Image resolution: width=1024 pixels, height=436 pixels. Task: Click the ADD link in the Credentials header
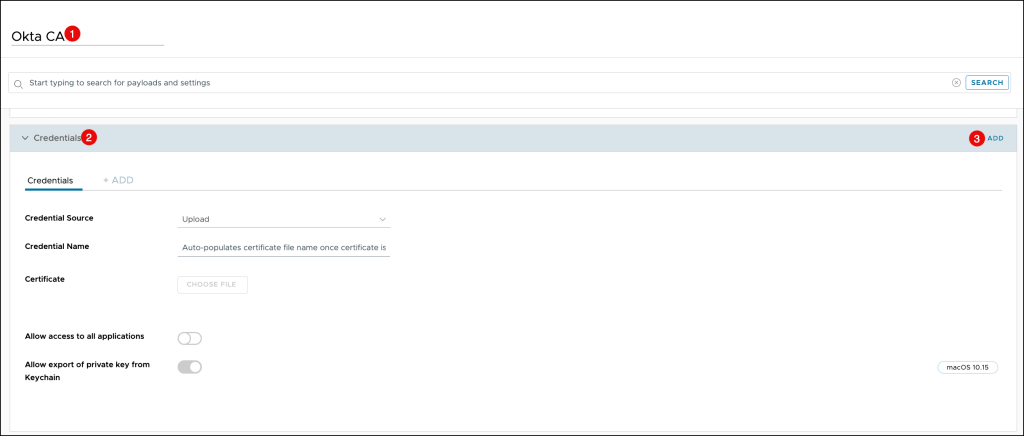coord(995,138)
